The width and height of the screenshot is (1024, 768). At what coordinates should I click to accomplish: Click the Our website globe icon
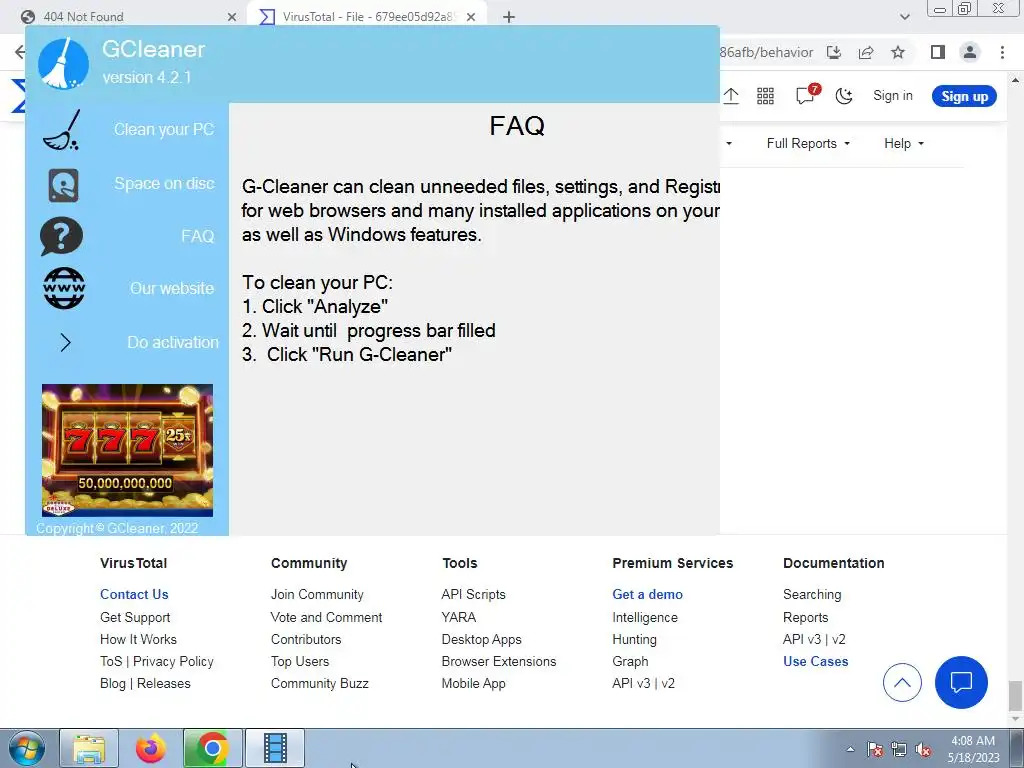[64, 289]
